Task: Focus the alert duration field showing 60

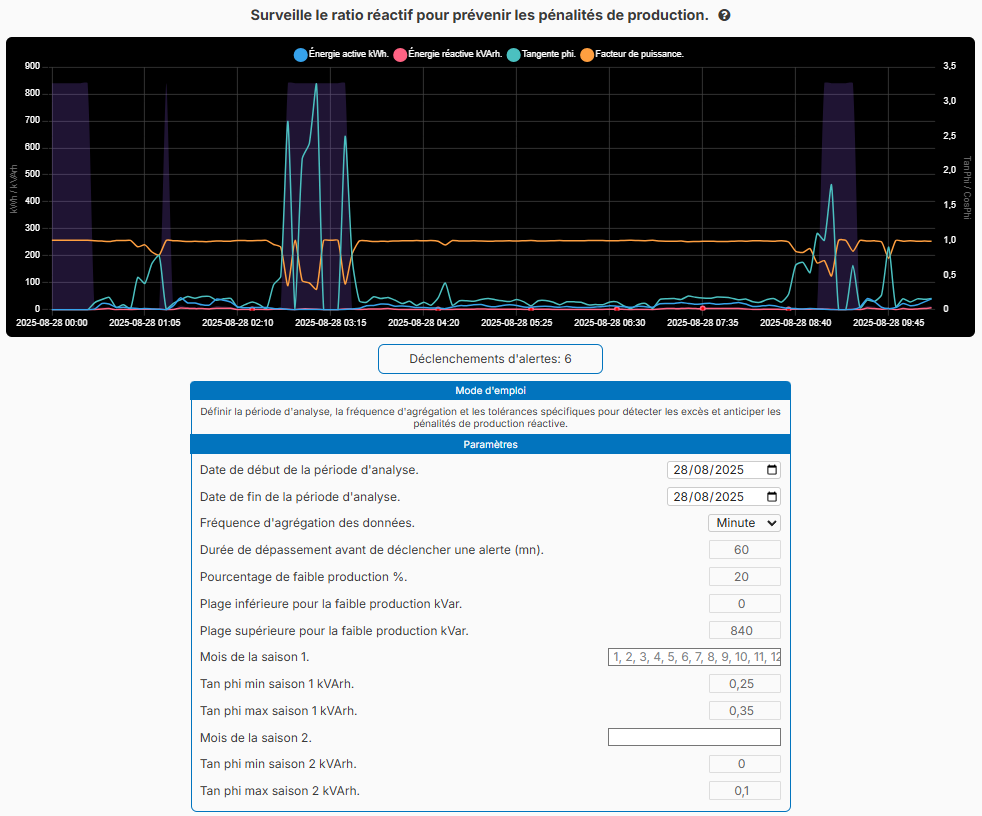Action: click(745, 550)
